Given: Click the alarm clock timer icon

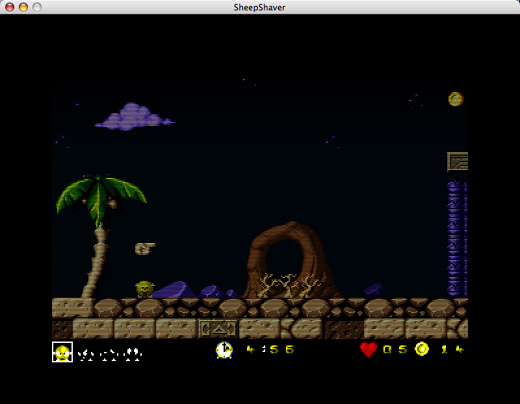Looking at the screenshot, I should (x=224, y=350).
